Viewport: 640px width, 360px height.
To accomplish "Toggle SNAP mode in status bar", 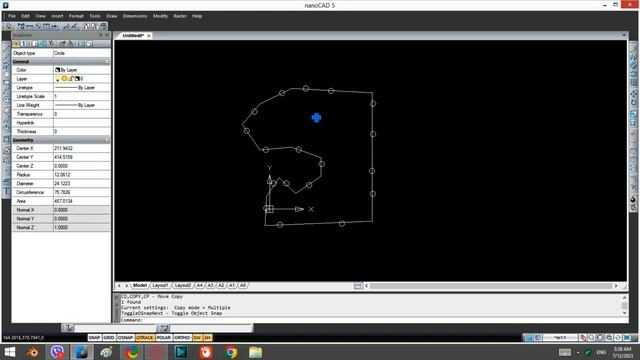I will click(x=94, y=338).
